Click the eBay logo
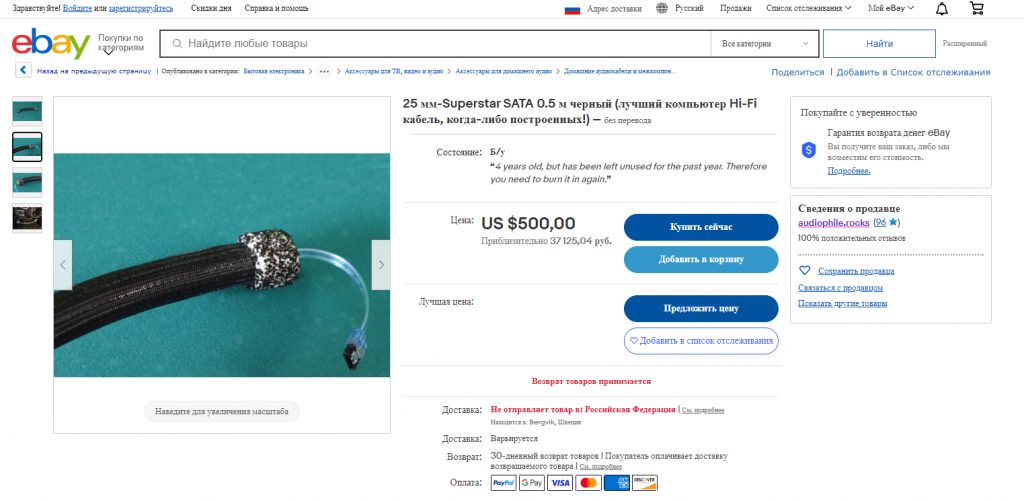This screenshot has width=1024, height=501. point(51,45)
